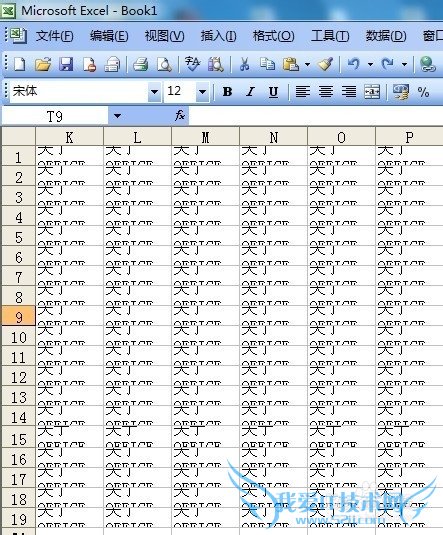Viewport: 443px width, 535px height.
Task: Click the Excel icon in the title bar
Action: (x=8, y=11)
